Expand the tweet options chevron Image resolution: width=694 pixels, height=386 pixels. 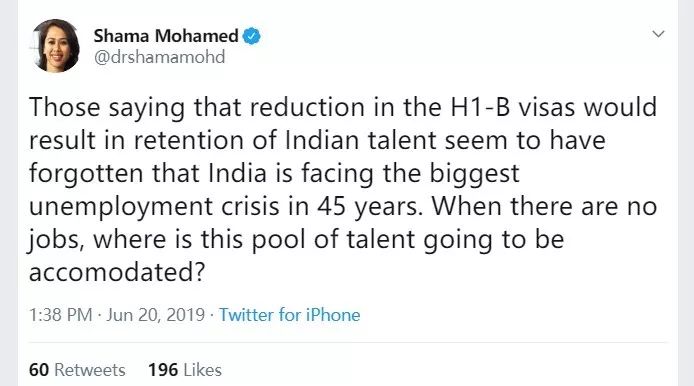pos(659,34)
